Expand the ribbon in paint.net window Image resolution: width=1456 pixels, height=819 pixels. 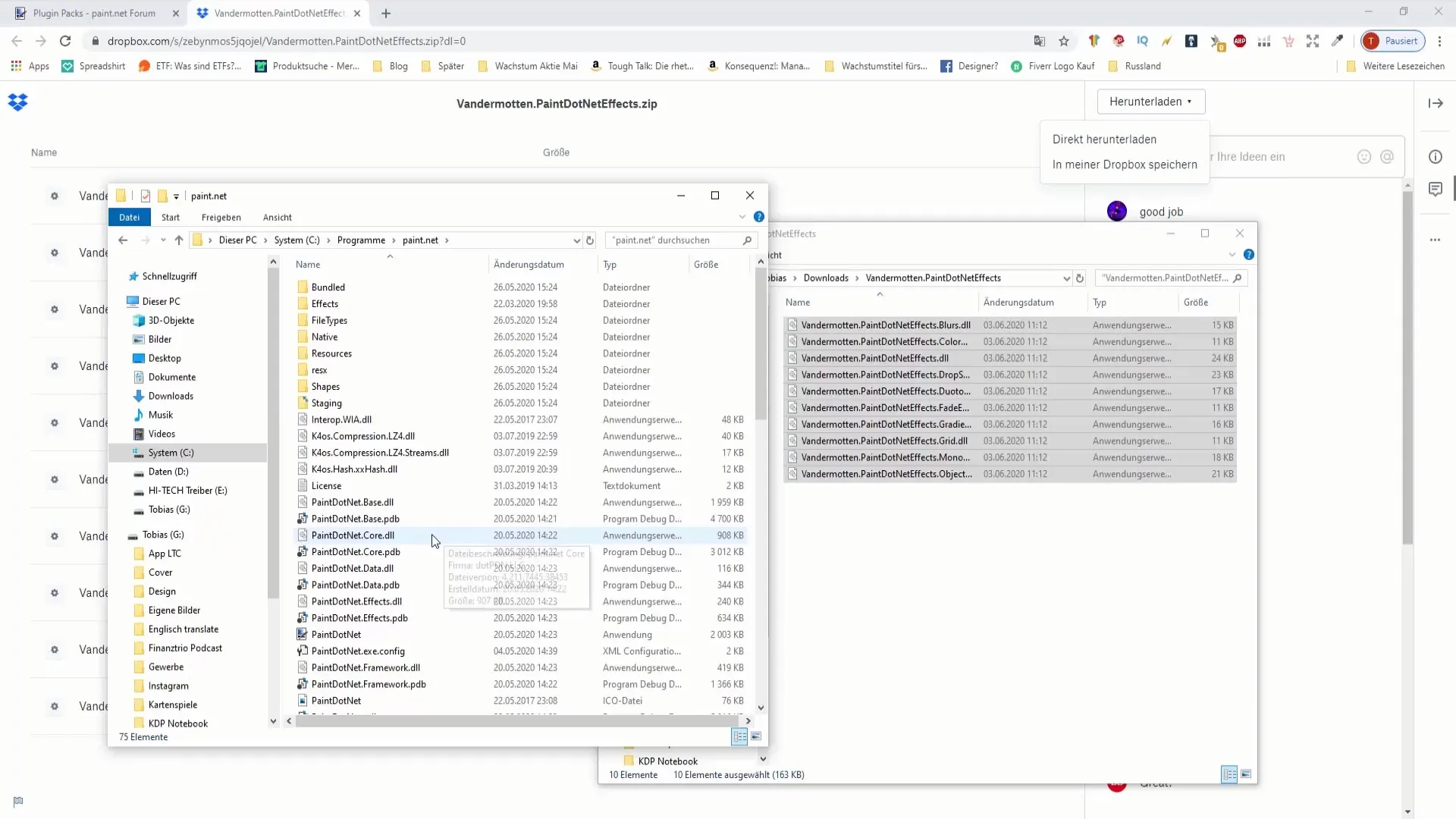pos(742,217)
